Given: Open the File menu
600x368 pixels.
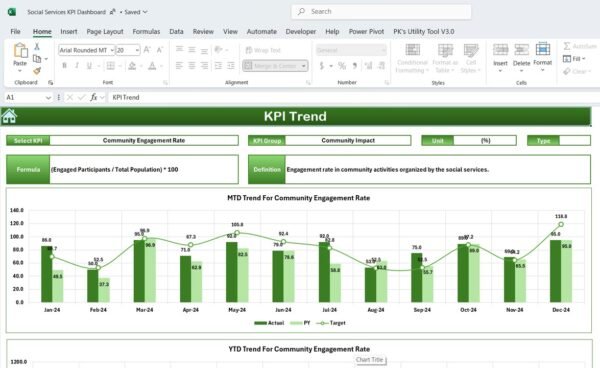Looking at the screenshot, I should tap(15, 31).
